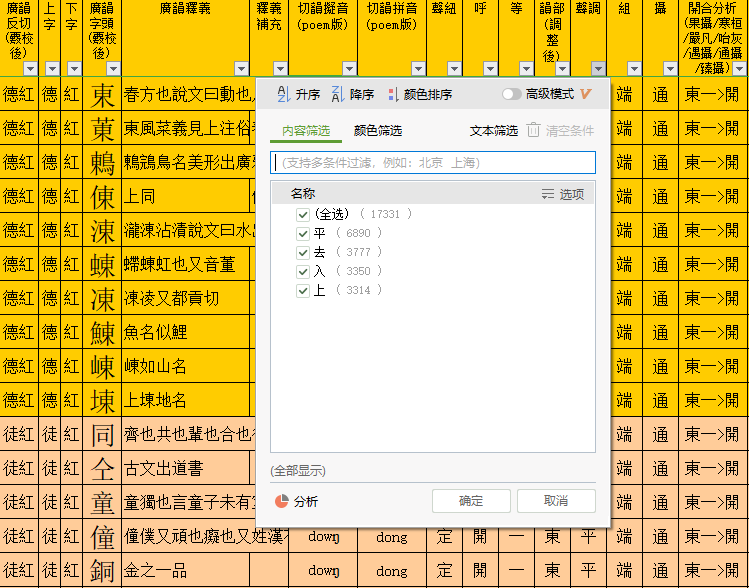Image resolution: width=749 pixels, height=588 pixels.
Task: Click the (全部显示) status text
Action: click(x=298, y=471)
